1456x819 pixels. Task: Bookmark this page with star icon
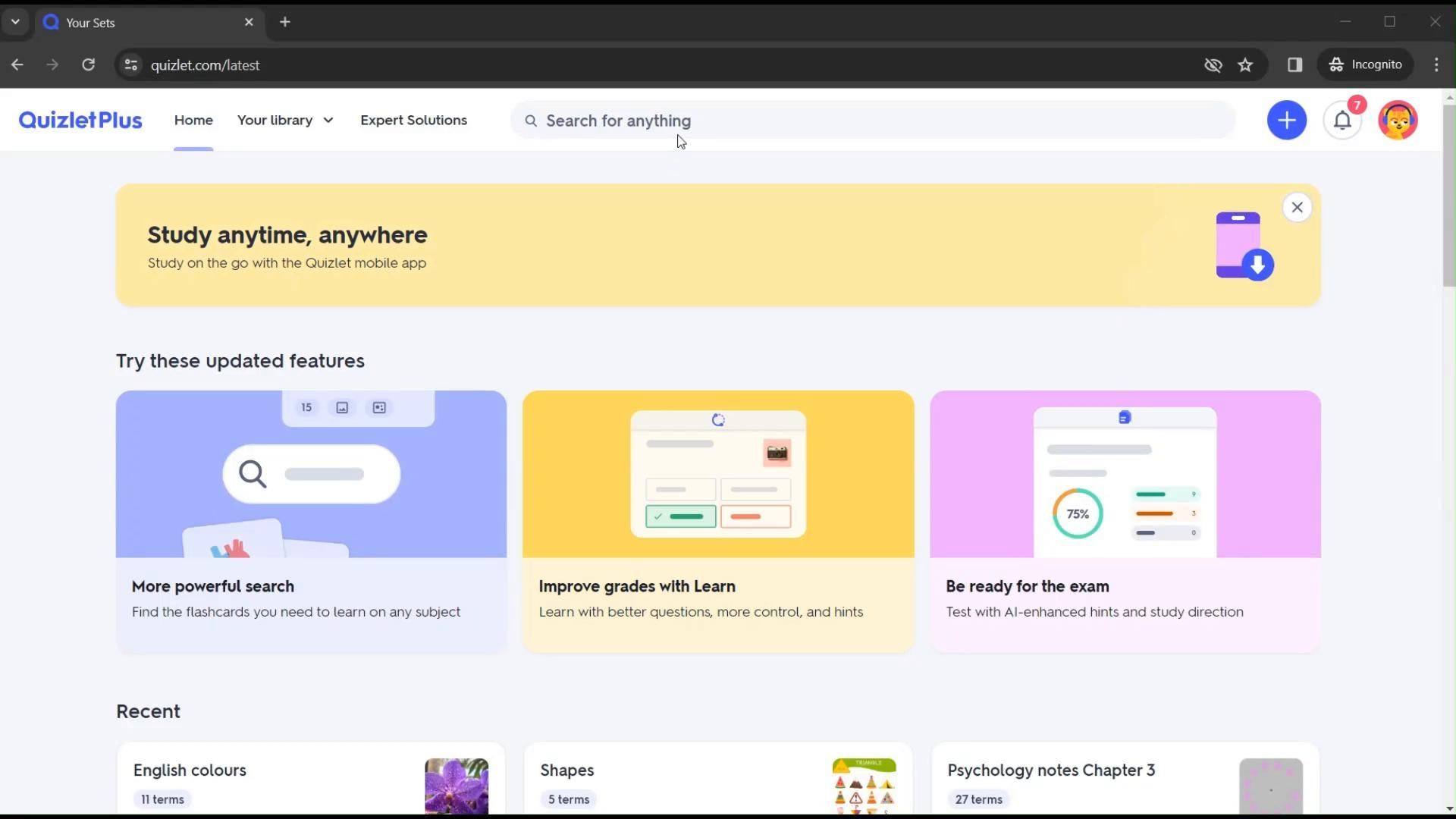click(x=1245, y=65)
